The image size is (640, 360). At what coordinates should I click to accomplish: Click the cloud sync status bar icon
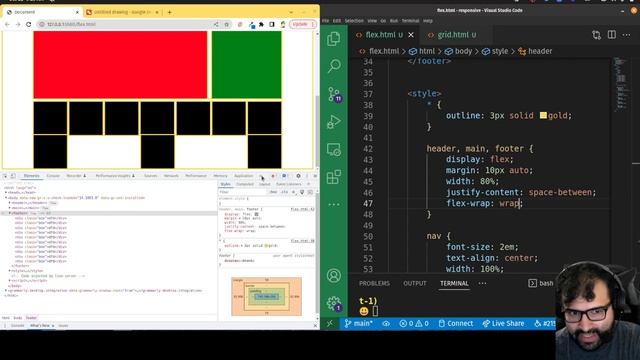pyautogui.click(x=386, y=324)
